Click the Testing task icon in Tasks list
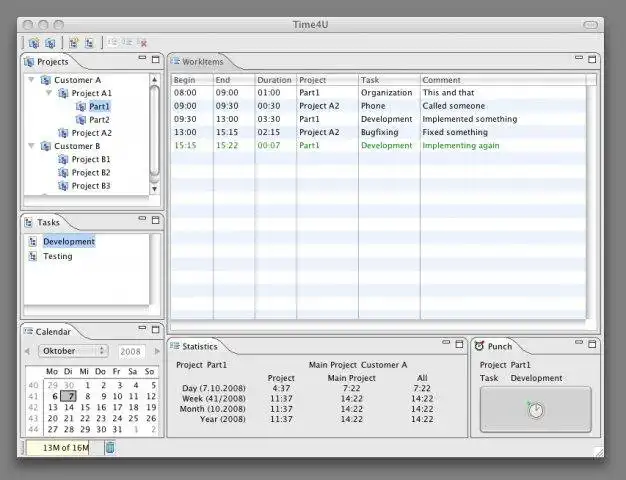The height and width of the screenshot is (480, 626). click(33, 256)
